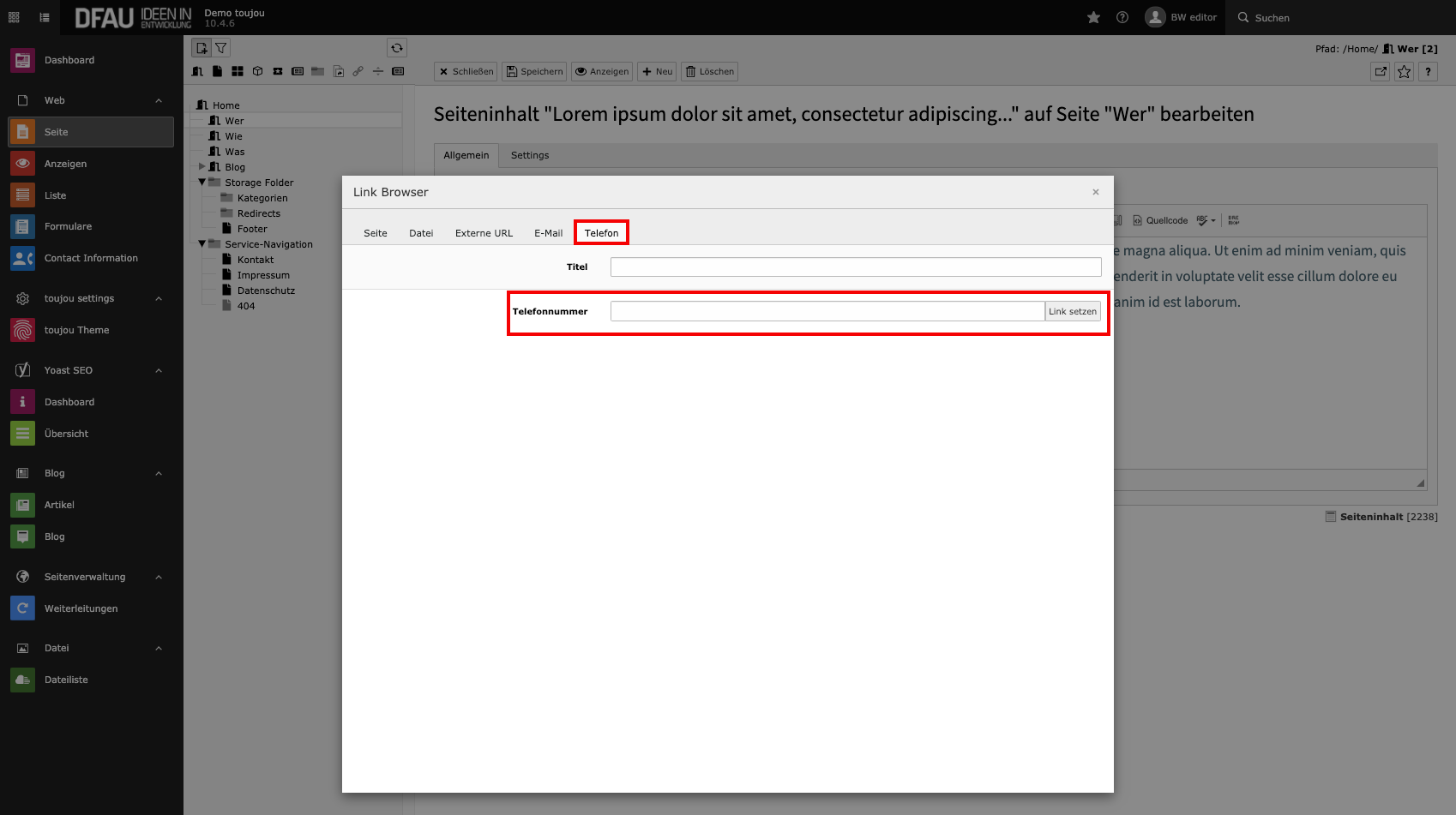Select the Impressum page in tree
The height and width of the screenshot is (815, 1456).
pyautogui.click(x=263, y=275)
